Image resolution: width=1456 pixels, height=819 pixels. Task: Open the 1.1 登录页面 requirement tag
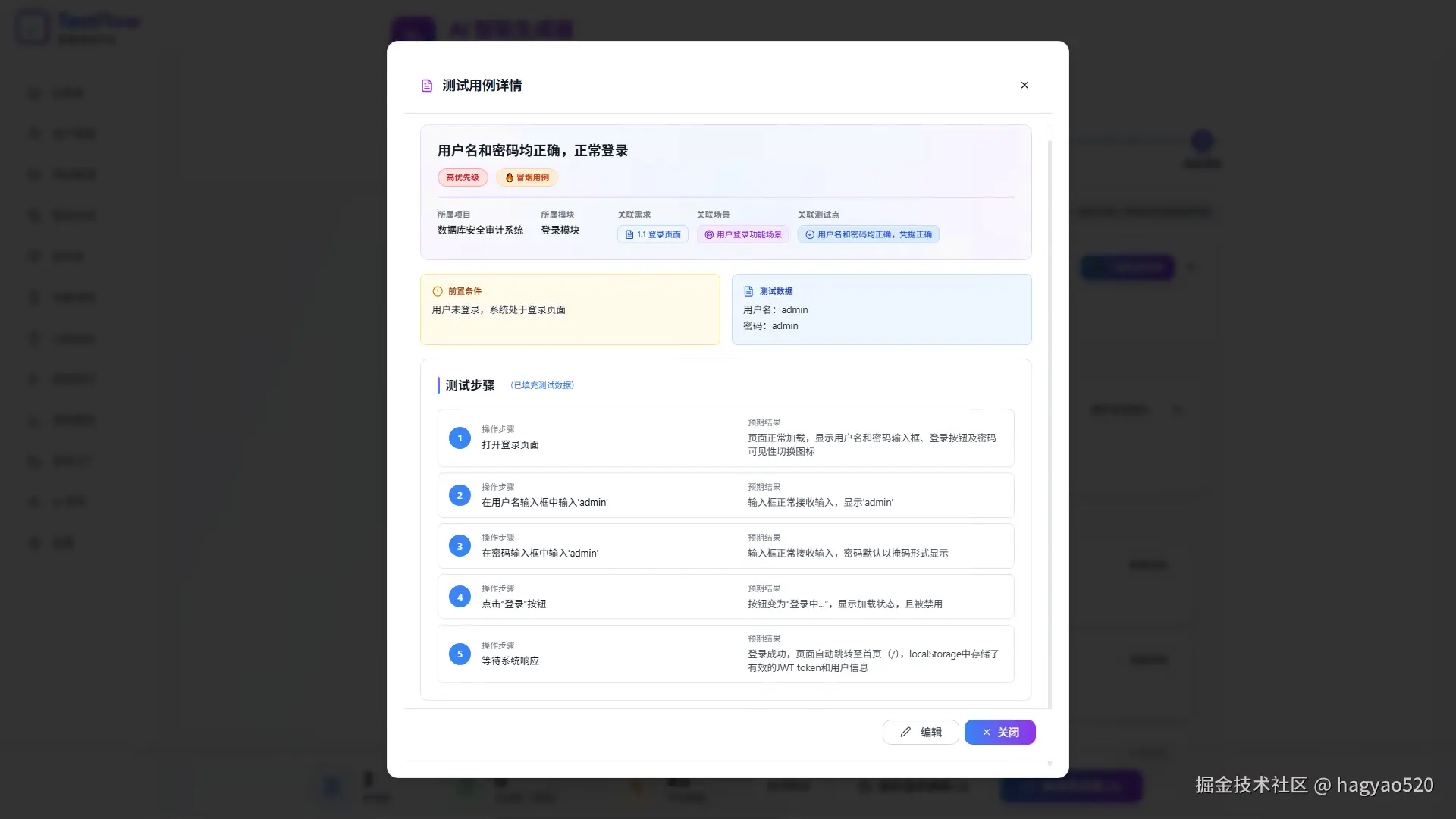(652, 234)
